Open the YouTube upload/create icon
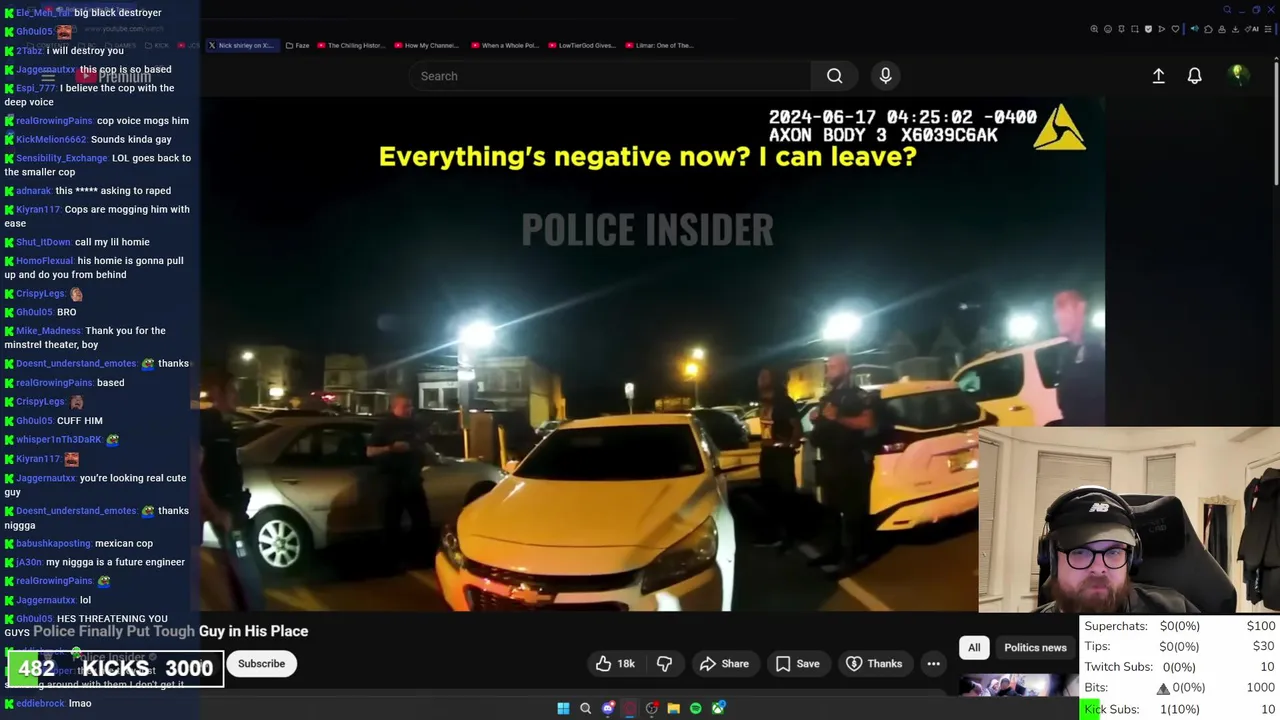The height and width of the screenshot is (720, 1280). point(1158,76)
